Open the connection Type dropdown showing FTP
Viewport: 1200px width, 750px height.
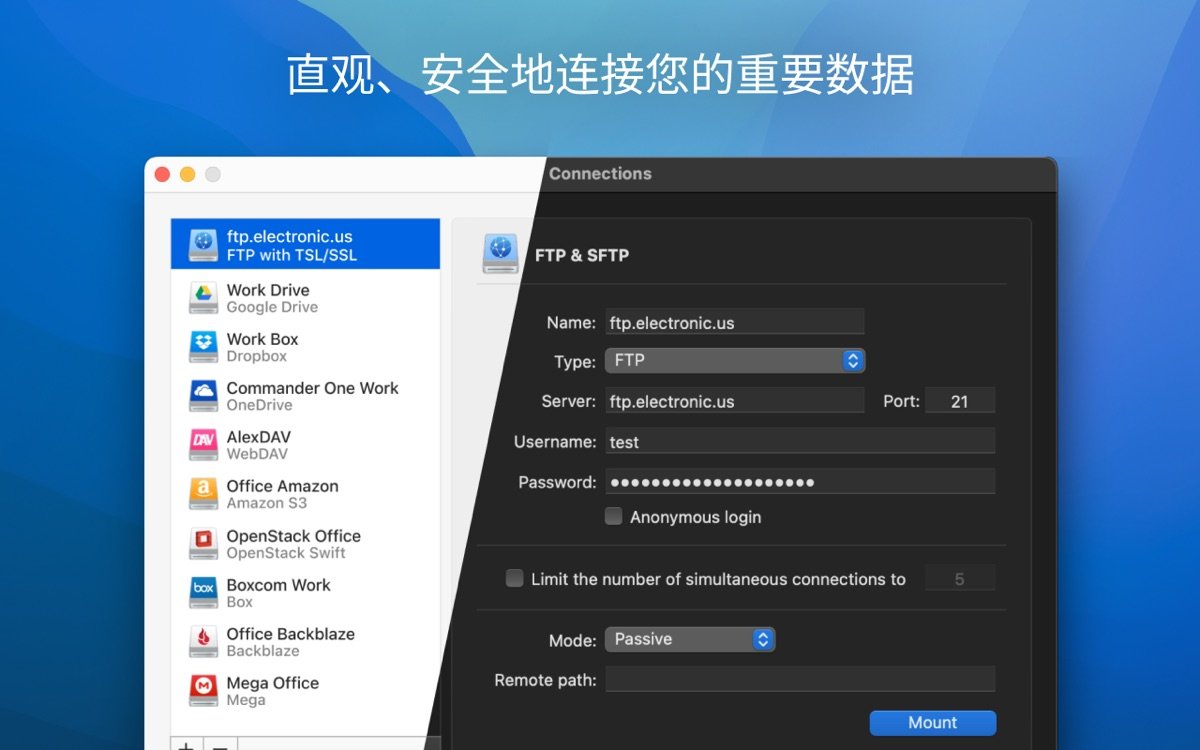coord(735,360)
